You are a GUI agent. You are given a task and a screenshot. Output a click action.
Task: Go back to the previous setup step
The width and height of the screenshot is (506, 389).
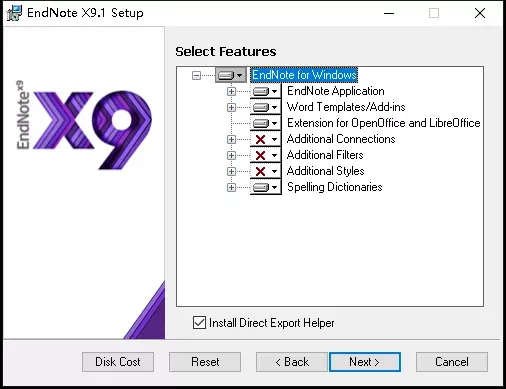tap(292, 362)
